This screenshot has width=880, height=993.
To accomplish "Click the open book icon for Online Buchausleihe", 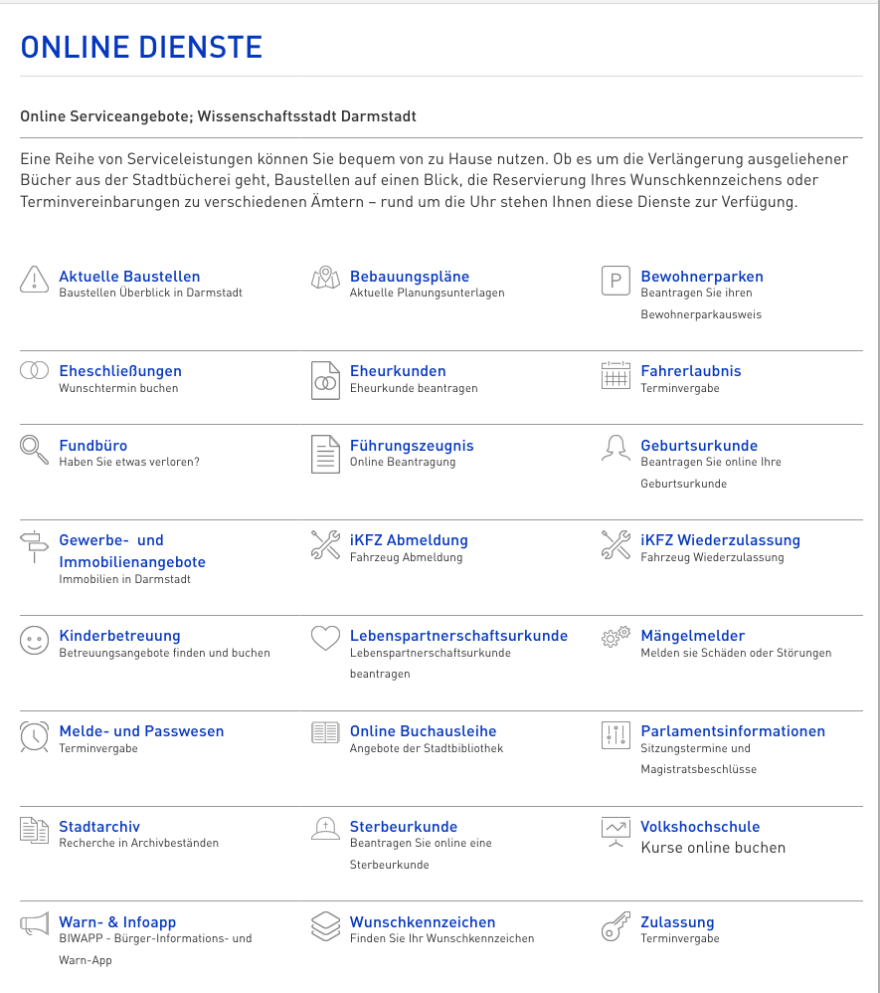I will pos(325,733).
